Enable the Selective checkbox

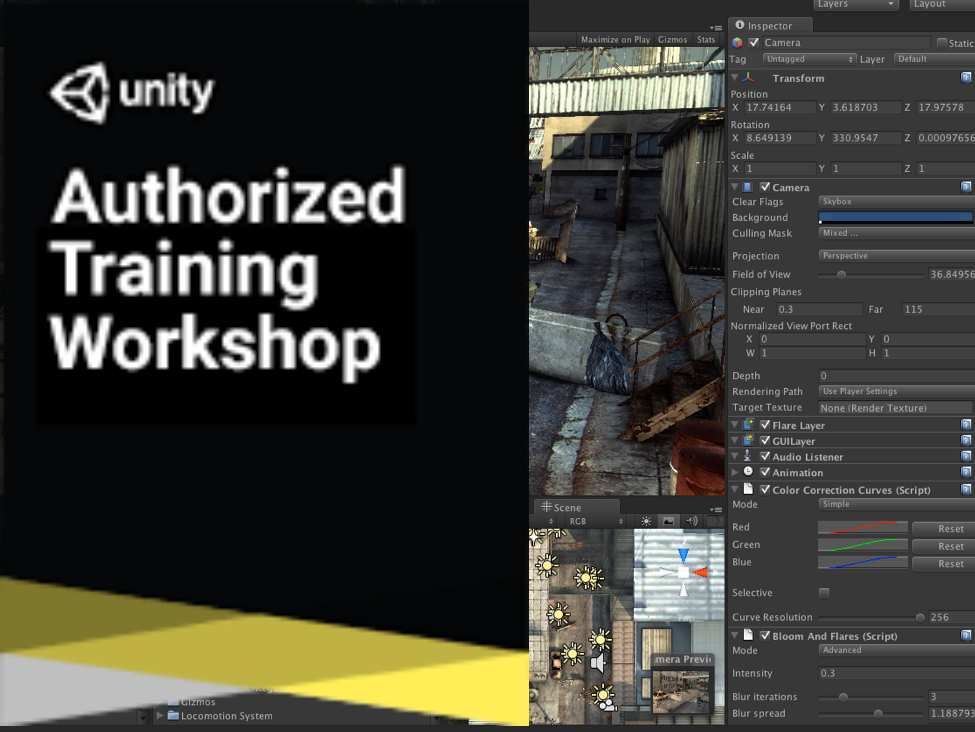(824, 593)
